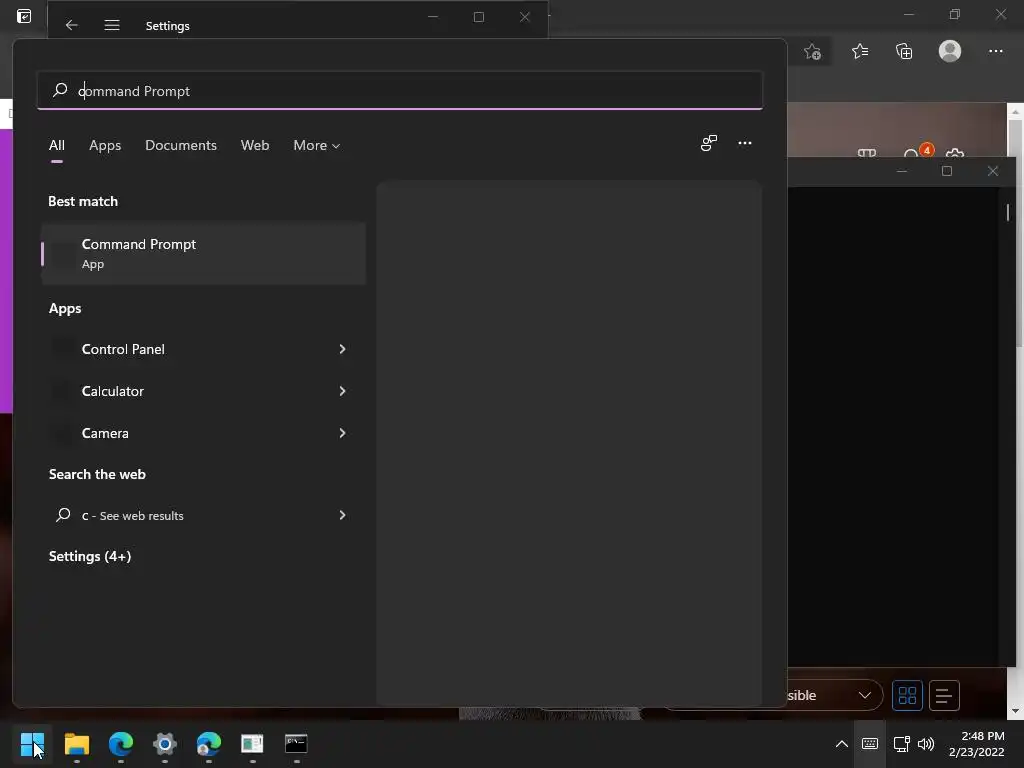Click the back arrow in Settings window
1024x768 pixels.
coord(72,25)
